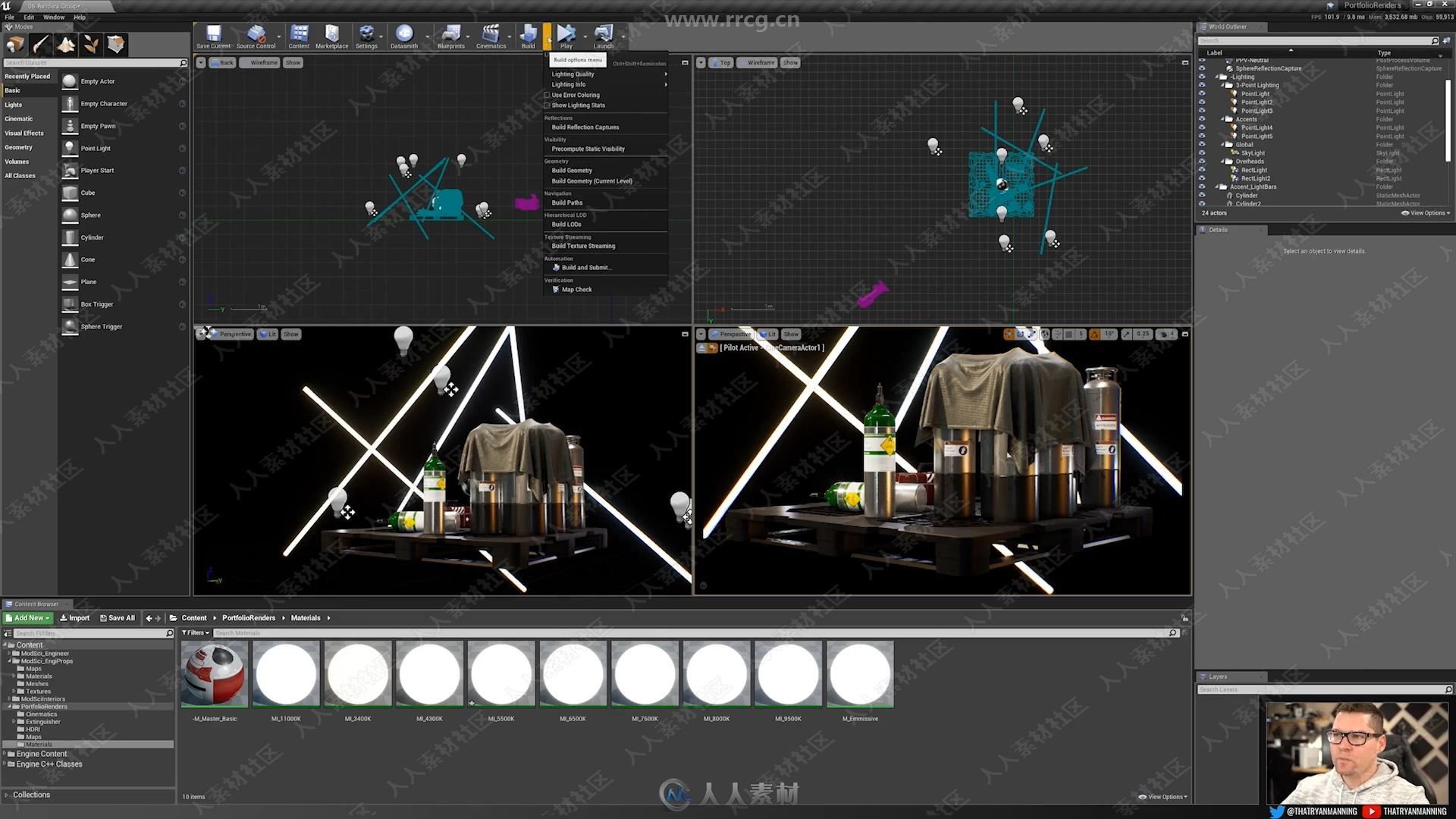This screenshot has height=819, width=1456.
Task: Click the Show button in Back viewport
Action: 293,63
